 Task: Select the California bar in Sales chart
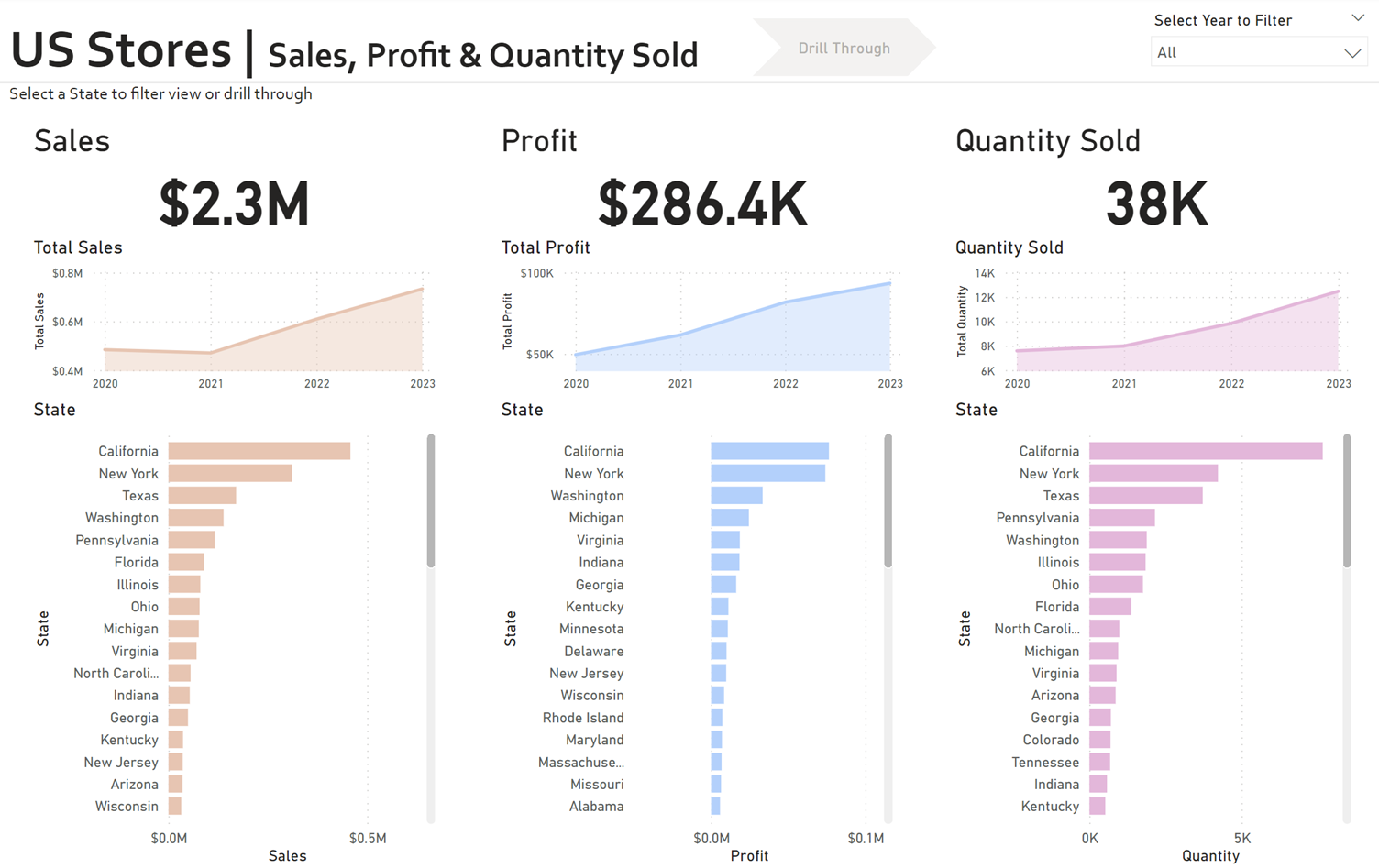tap(259, 451)
